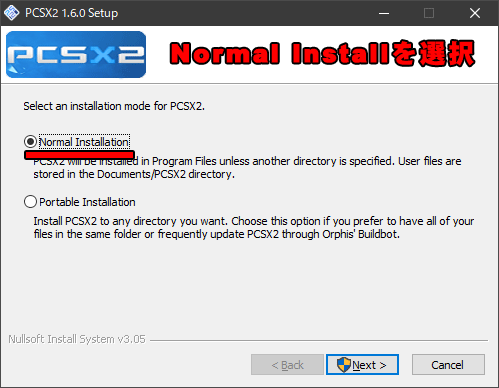Cancel the PCSX2 installation
The image size is (499, 388).
448,365
